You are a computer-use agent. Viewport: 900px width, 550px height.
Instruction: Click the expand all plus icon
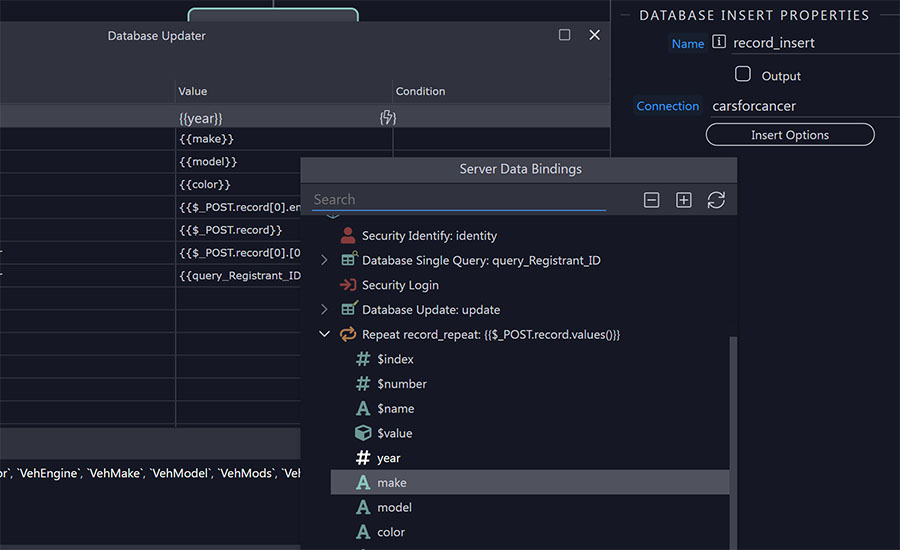pos(683,200)
